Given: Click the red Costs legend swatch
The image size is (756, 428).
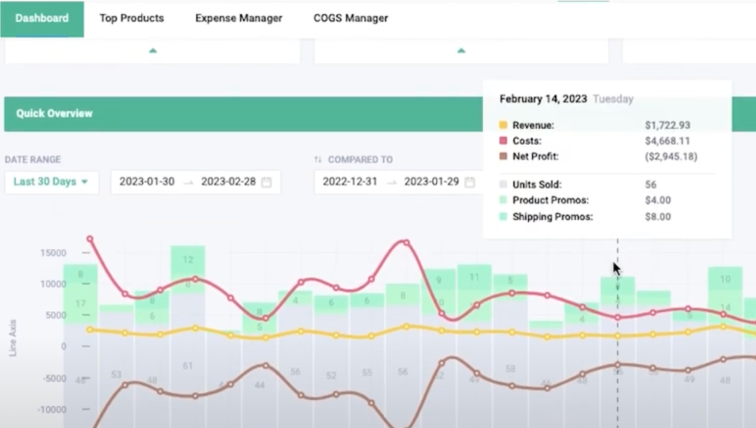Looking at the screenshot, I should (503, 141).
